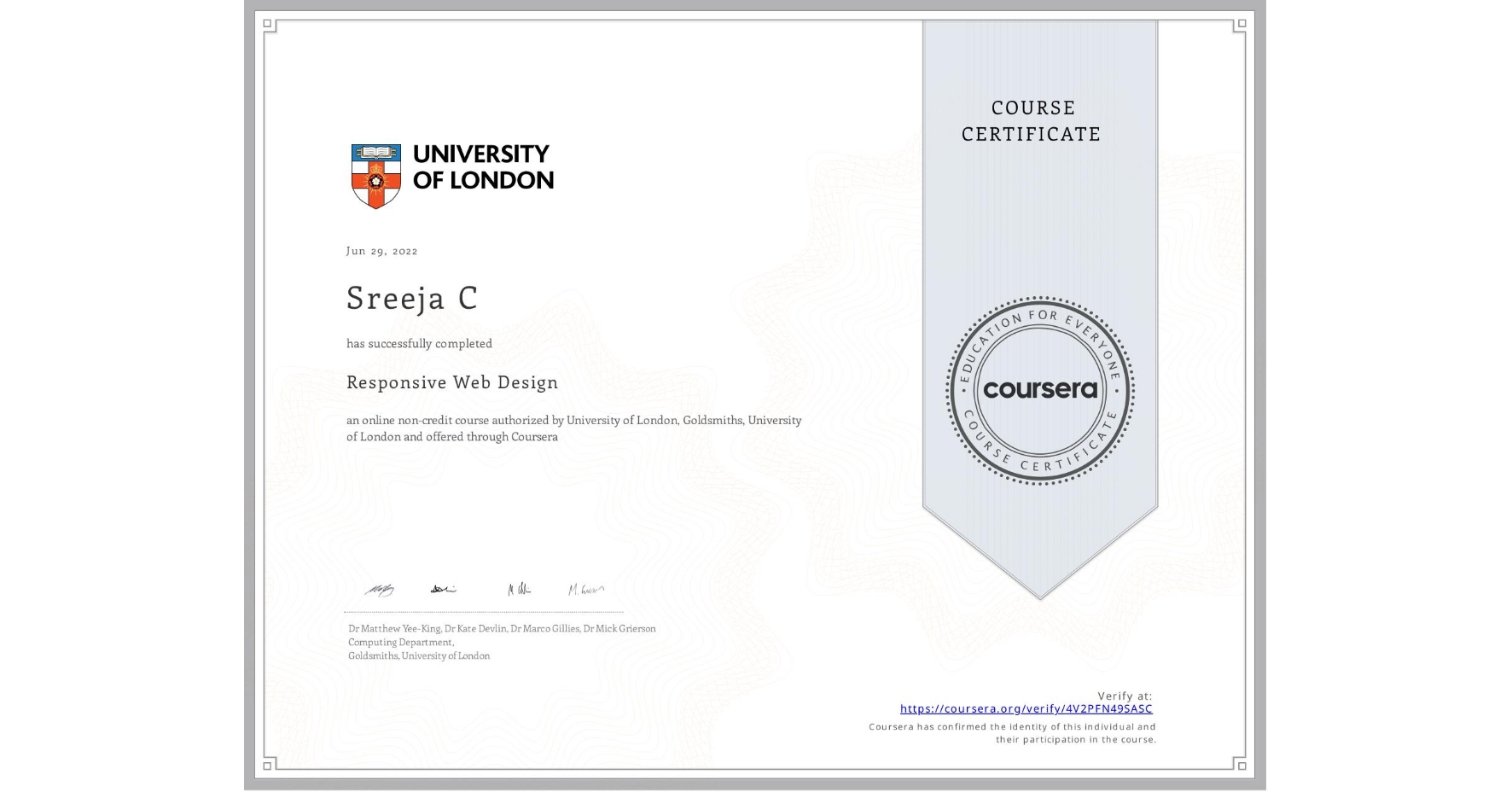The height and width of the screenshot is (792, 1512).
Task: Select the Goldsmiths, University of London attribution text
Action: tap(417, 655)
